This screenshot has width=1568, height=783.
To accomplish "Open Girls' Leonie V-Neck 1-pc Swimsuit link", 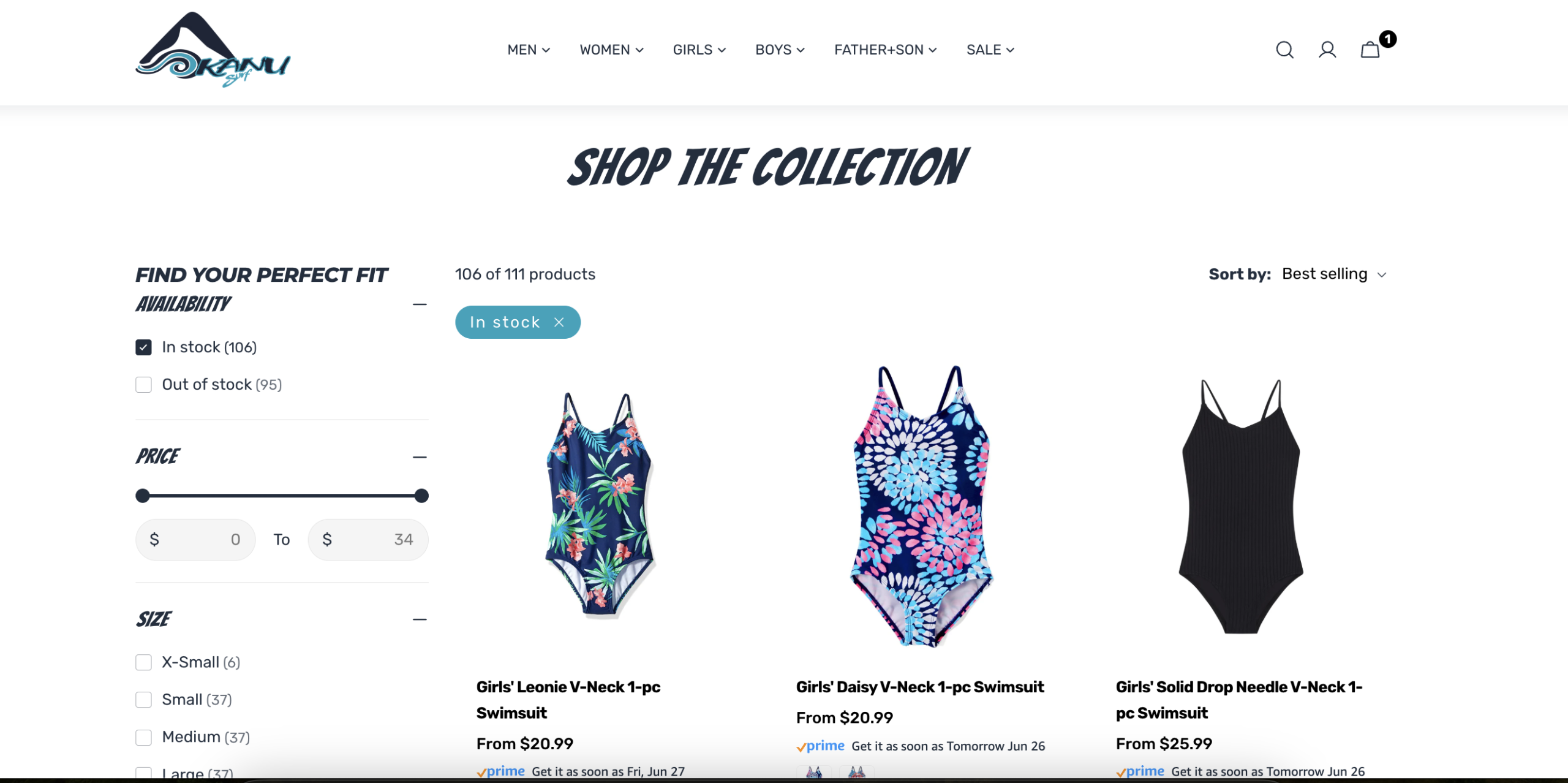I will coord(568,700).
